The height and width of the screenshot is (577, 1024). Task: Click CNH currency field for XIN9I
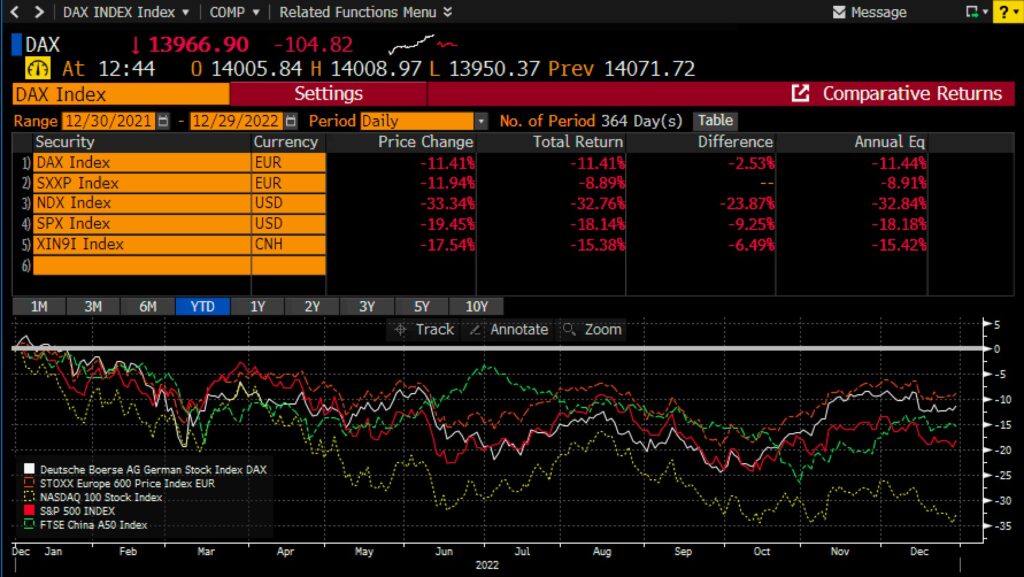click(x=289, y=244)
